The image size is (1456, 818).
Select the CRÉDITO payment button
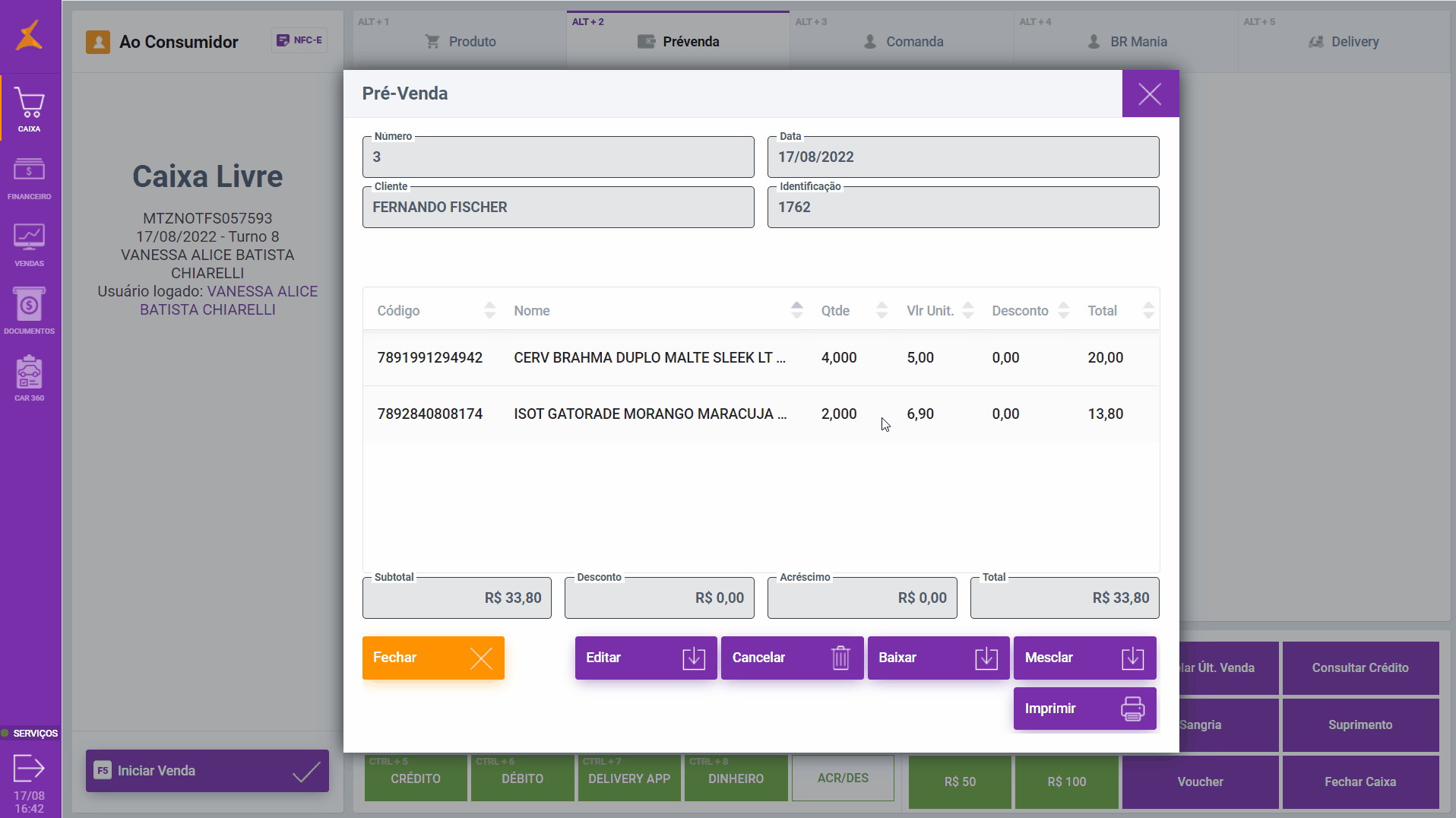(416, 778)
